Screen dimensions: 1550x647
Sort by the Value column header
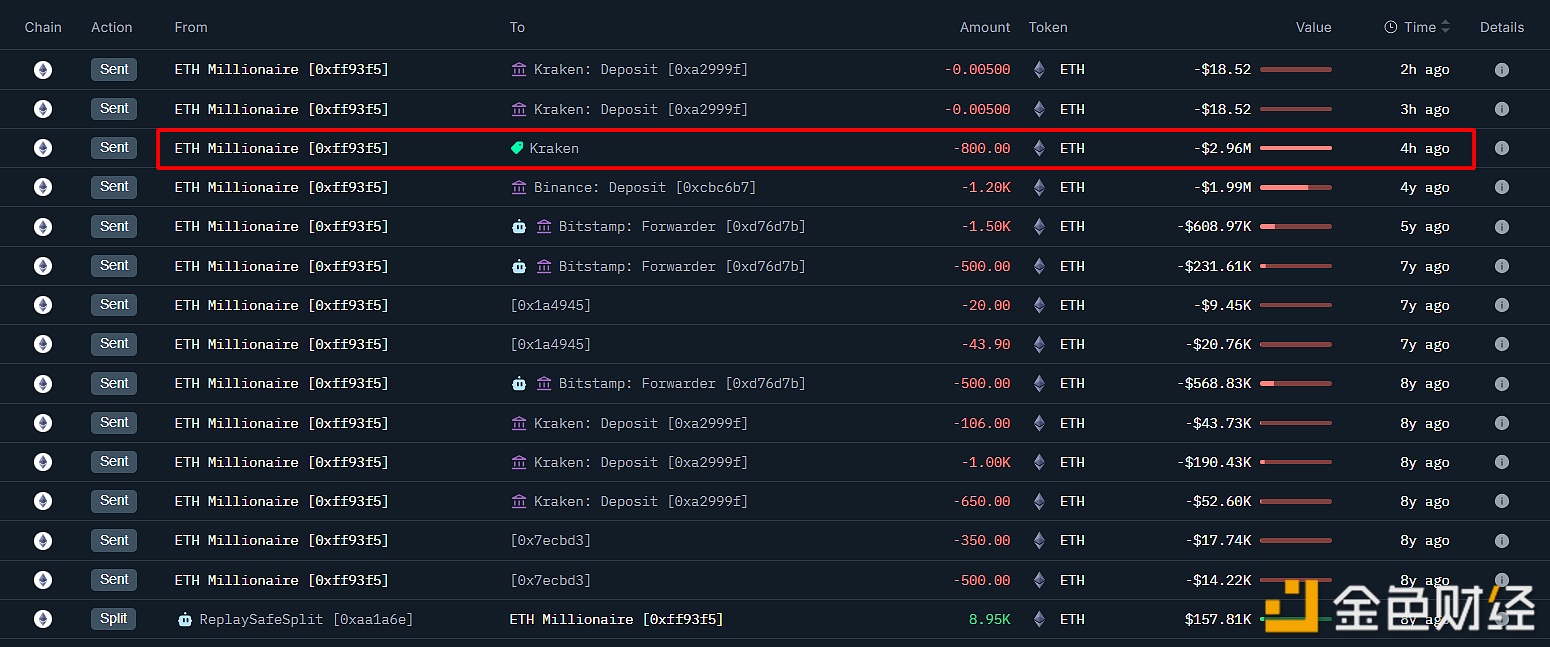coord(1313,27)
